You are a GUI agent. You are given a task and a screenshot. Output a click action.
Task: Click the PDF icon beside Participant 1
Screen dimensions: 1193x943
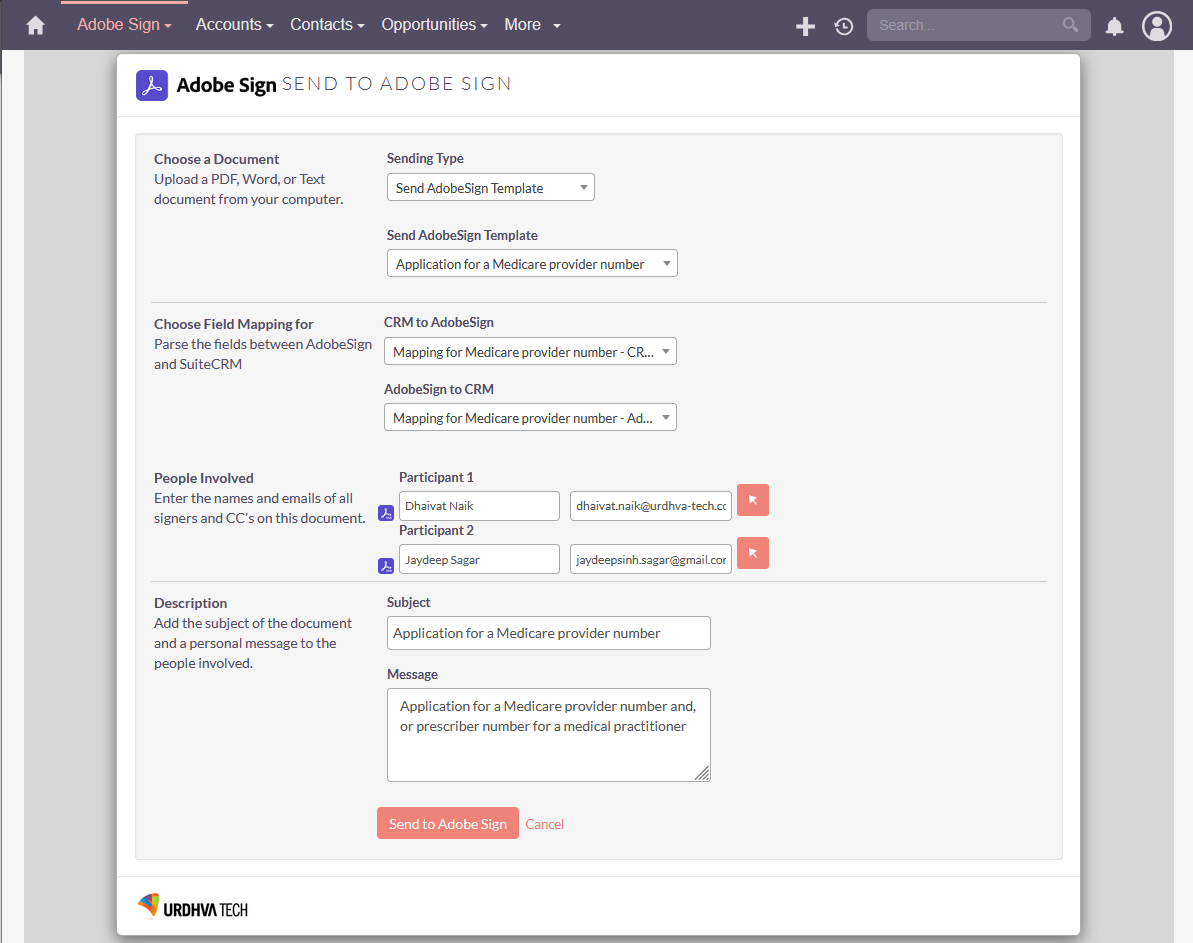(385, 512)
